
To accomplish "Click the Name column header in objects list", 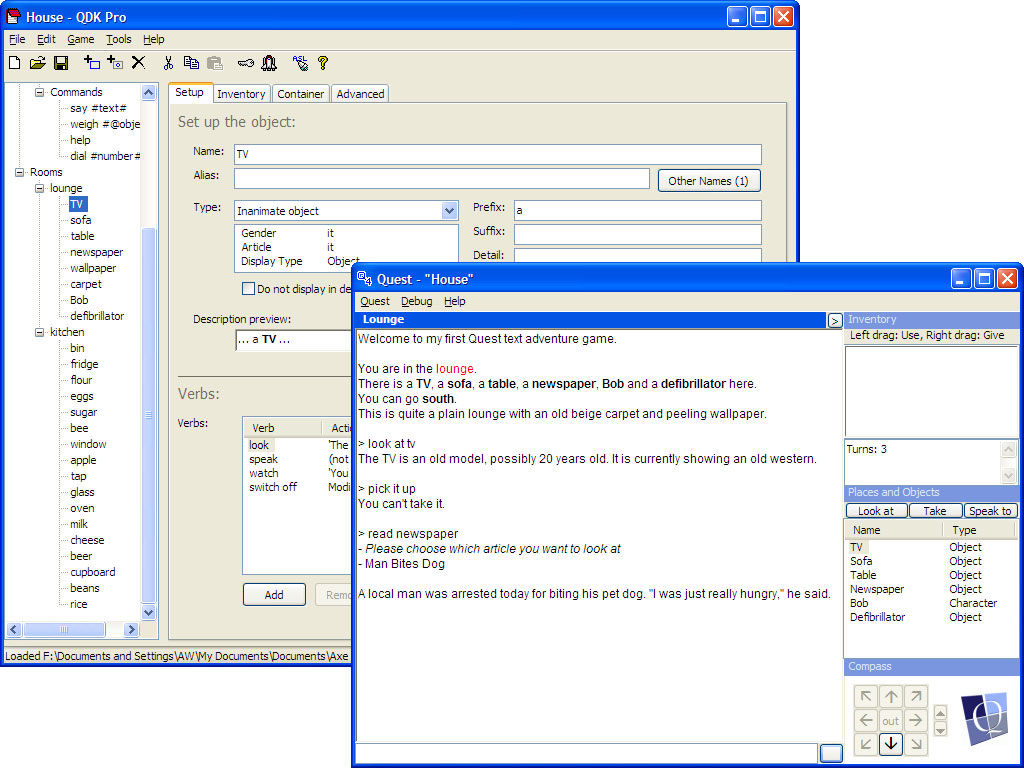I will coord(894,530).
